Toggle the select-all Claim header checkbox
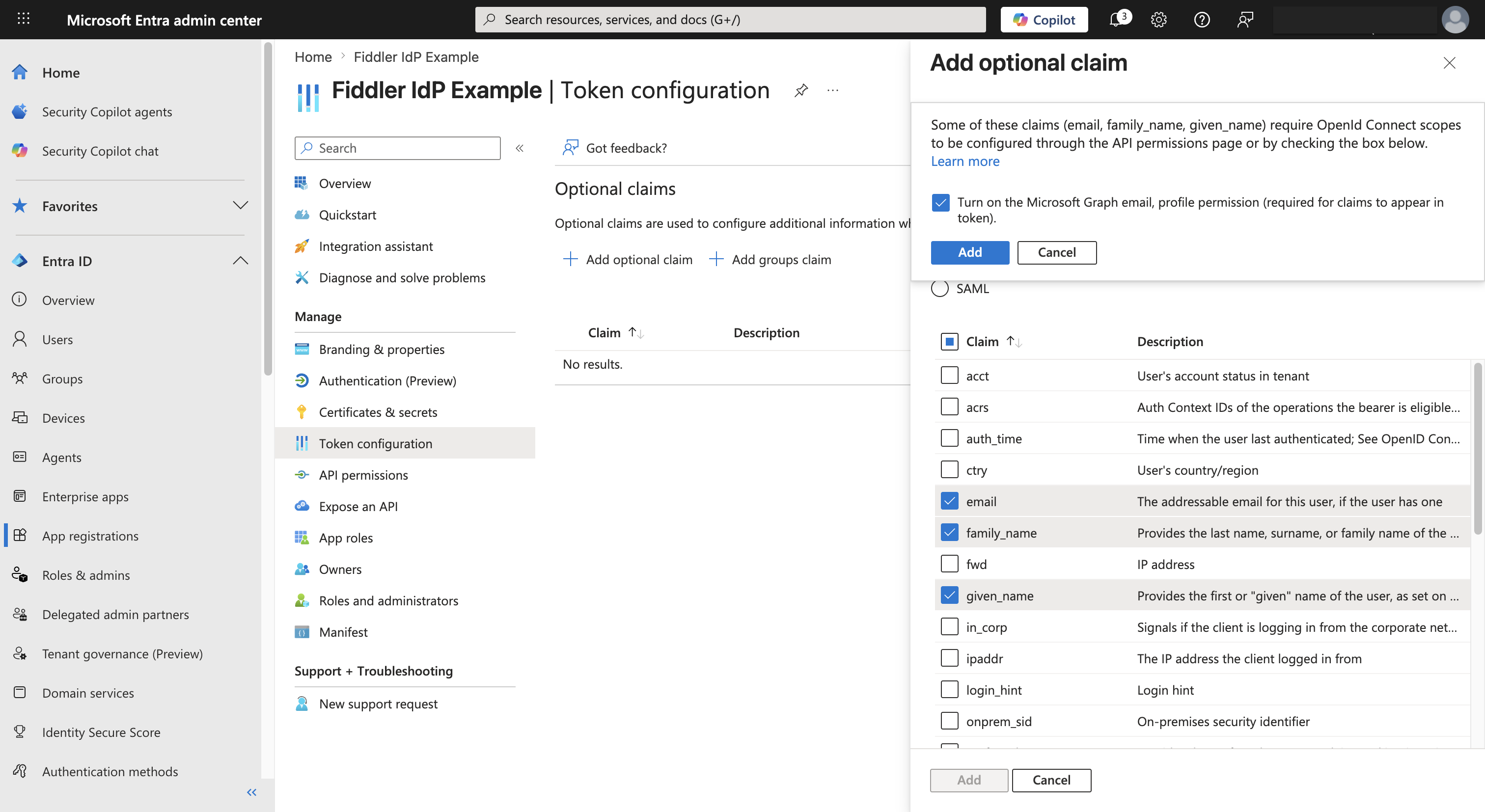Image resolution: width=1485 pixels, height=812 pixels. [949, 342]
